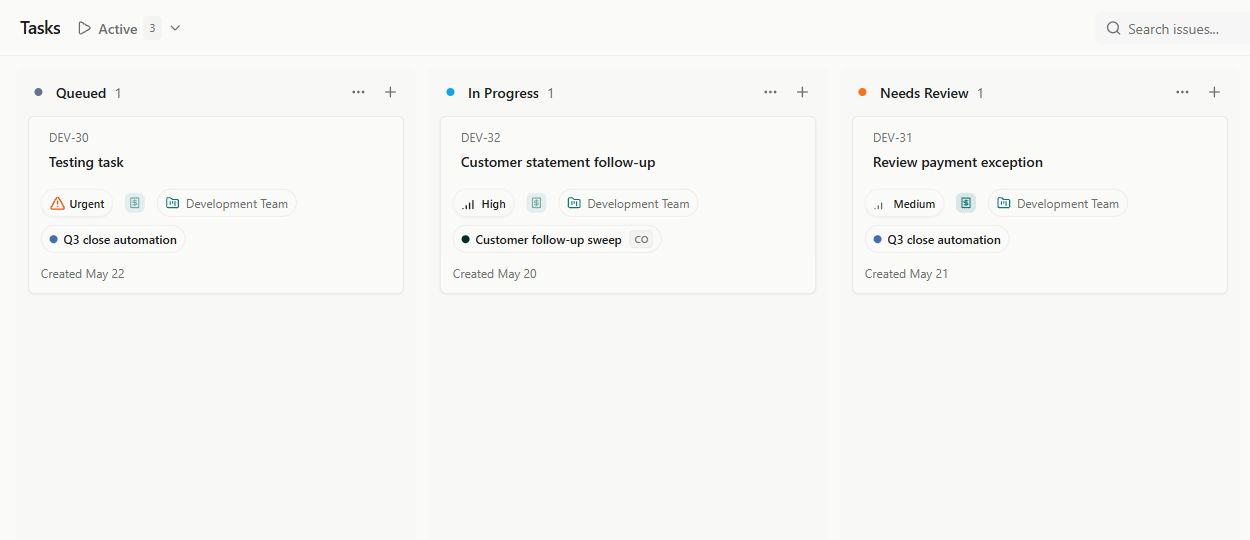Image resolution: width=1250 pixels, height=540 pixels.
Task: Click the DEV-31 issue ID
Action: coord(893,138)
